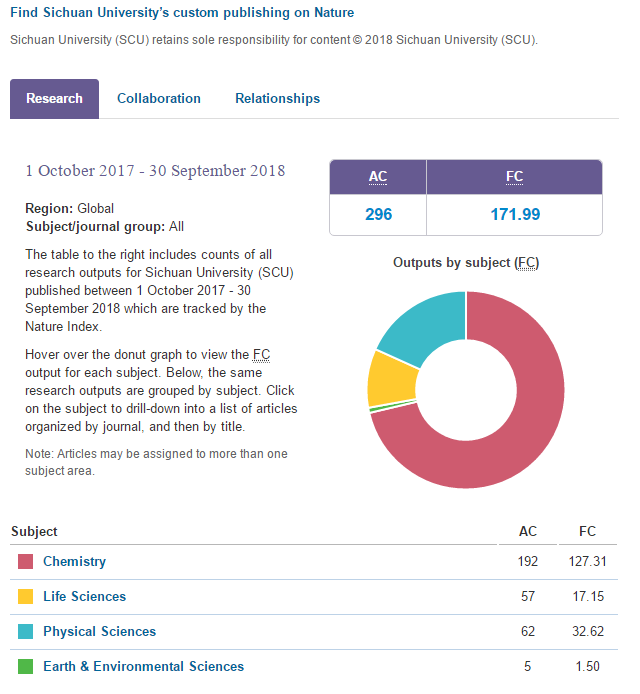Screen dimensions: 640x694
Task: Click the FC value 171.99
Action: click(515, 215)
